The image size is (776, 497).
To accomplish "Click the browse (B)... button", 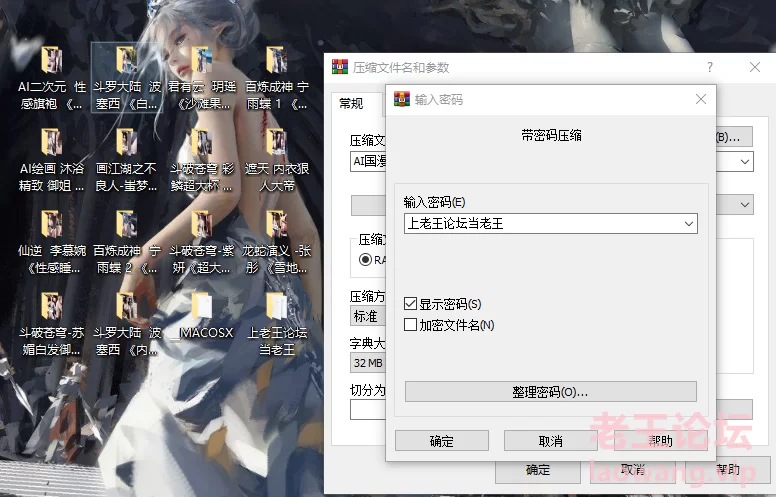I will pos(734,137).
